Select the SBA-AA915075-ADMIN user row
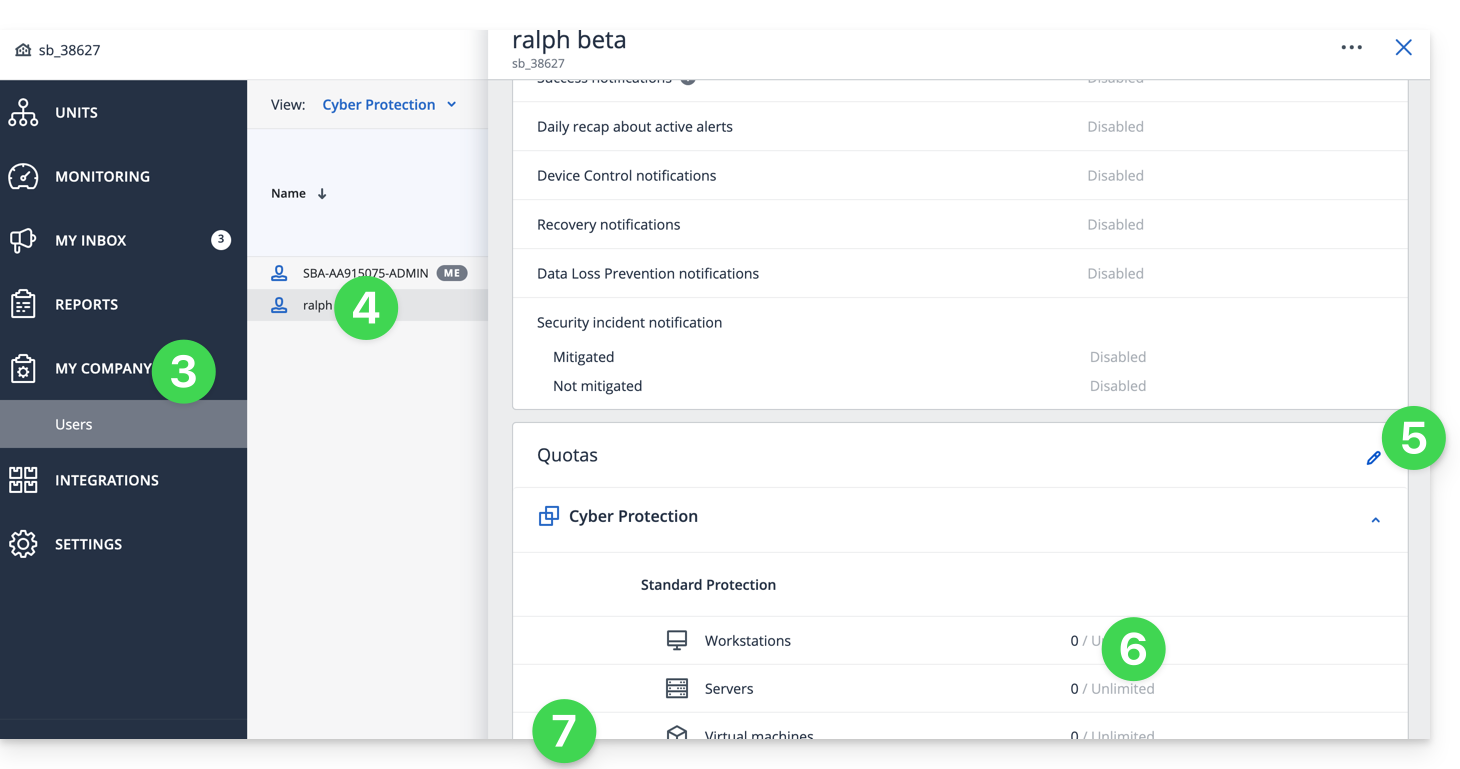 (x=365, y=273)
